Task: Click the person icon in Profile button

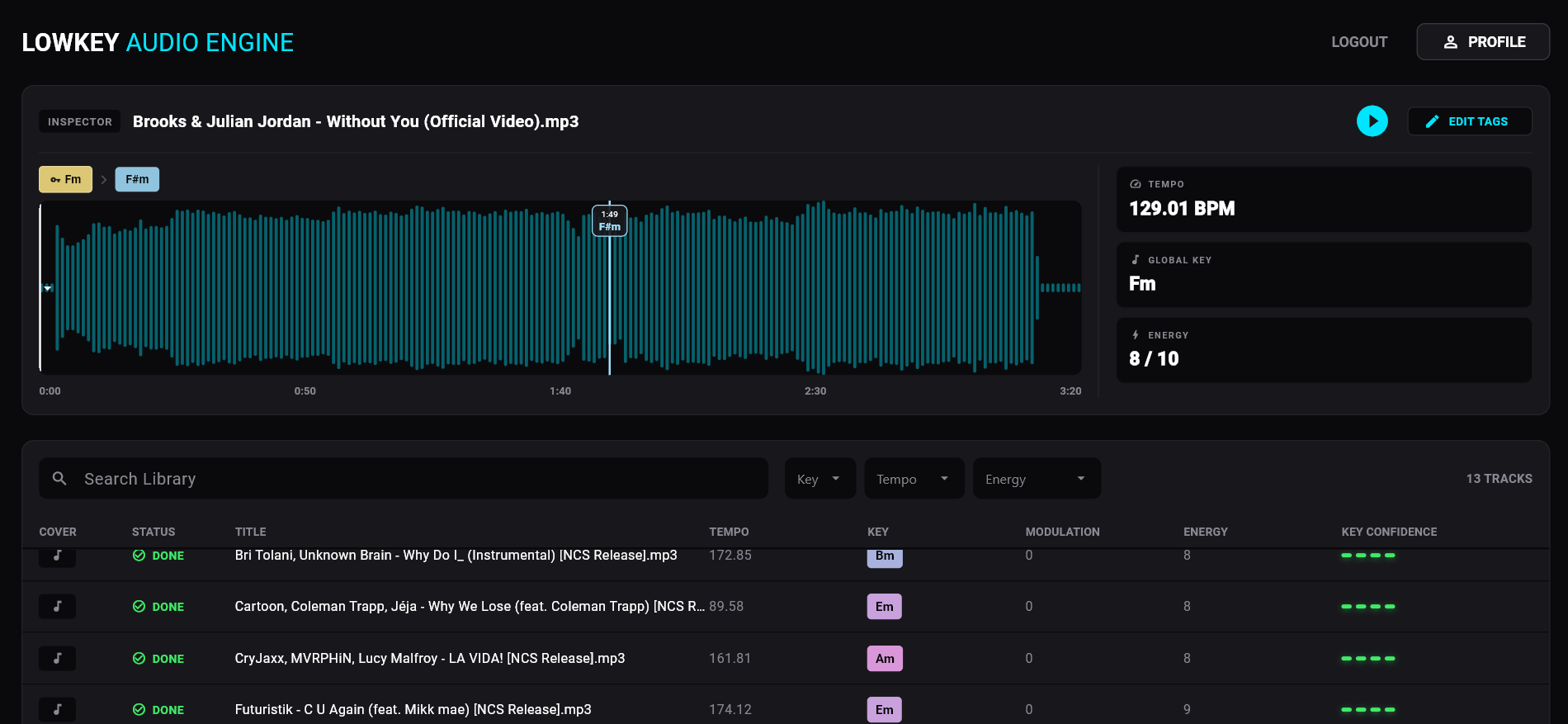Action: (1450, 42)
